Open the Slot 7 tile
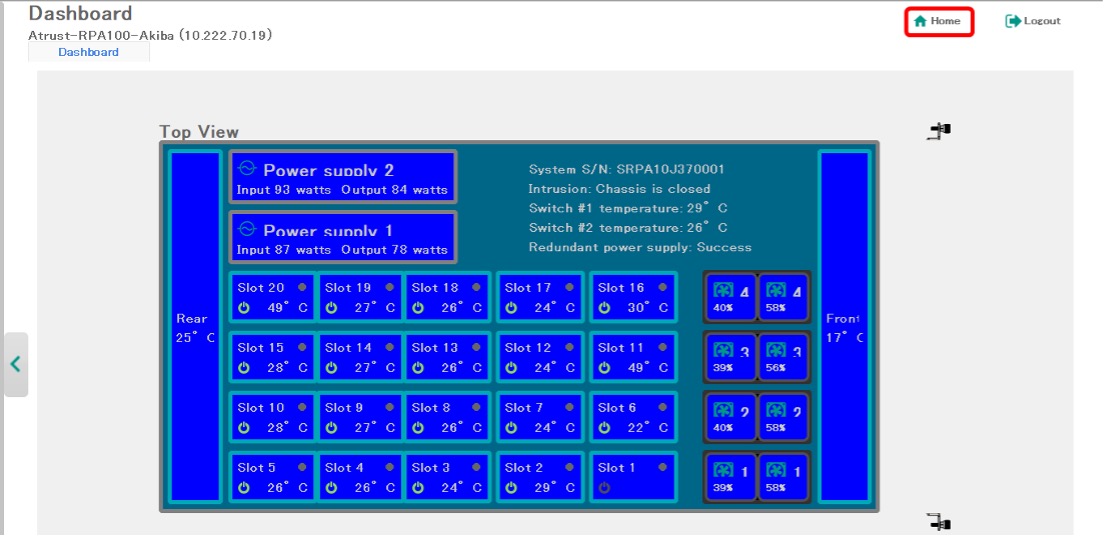Screen dimensions: 1104x536 click(539, 417)
